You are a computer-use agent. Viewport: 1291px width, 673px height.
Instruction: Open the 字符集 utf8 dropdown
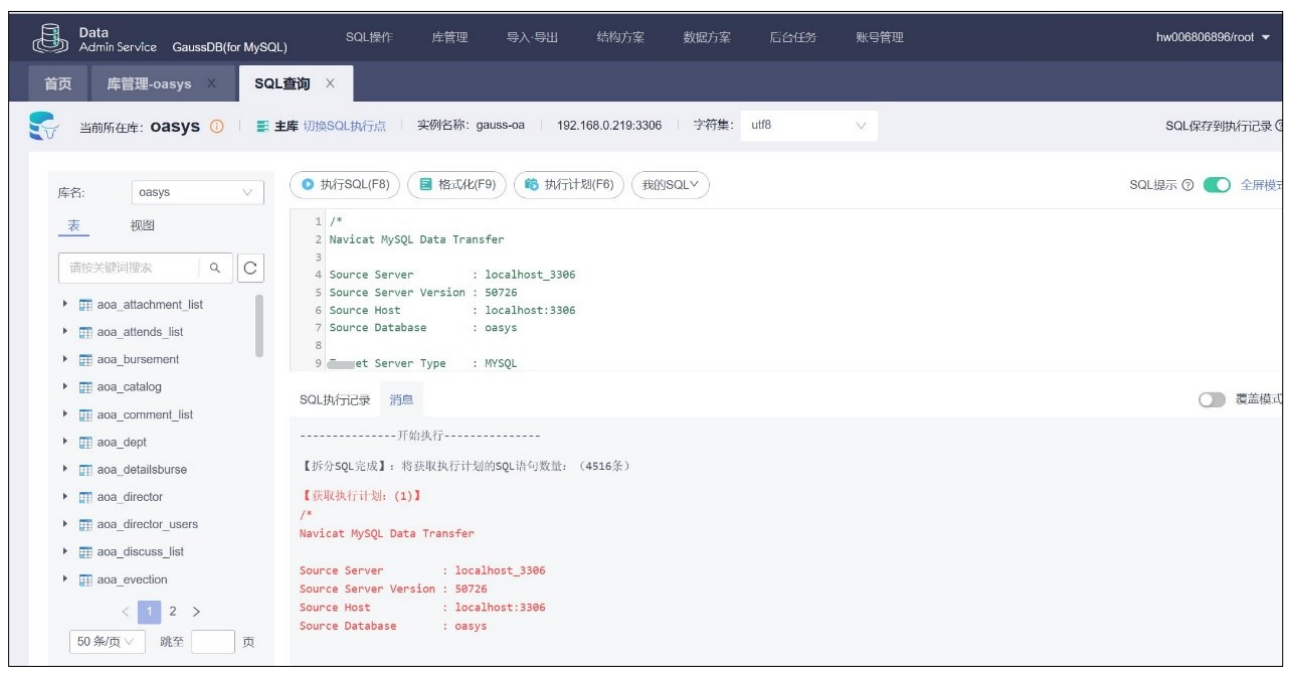[808, 126]
